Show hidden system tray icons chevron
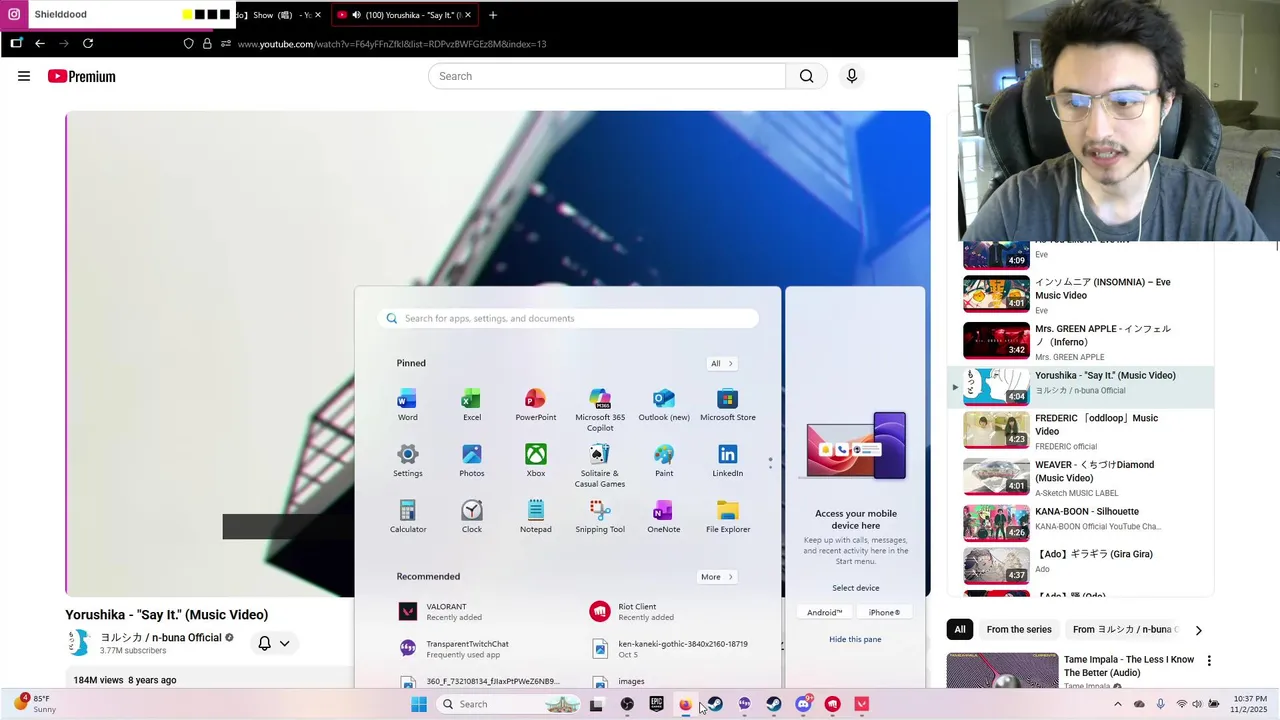This screenshot has height=720, width=1280. tap(1117, 704)
